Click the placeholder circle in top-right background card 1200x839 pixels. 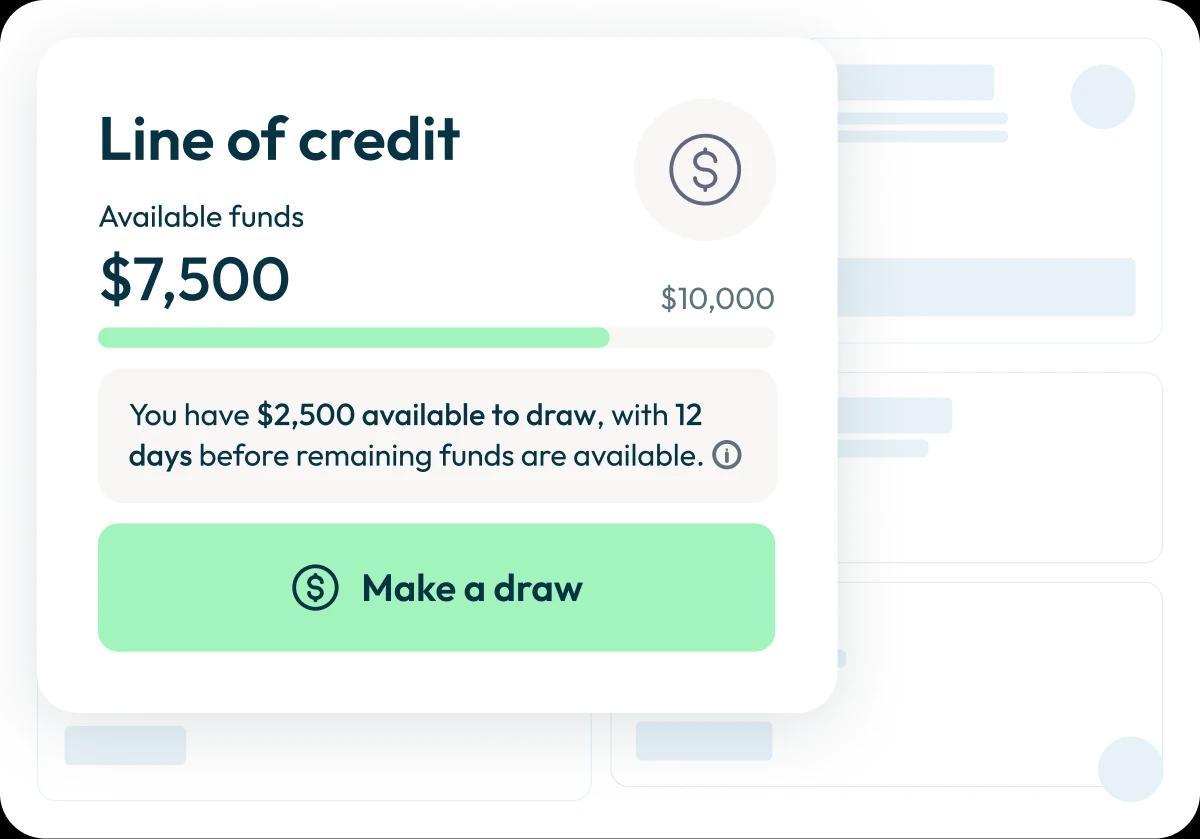click(1103, 97)
